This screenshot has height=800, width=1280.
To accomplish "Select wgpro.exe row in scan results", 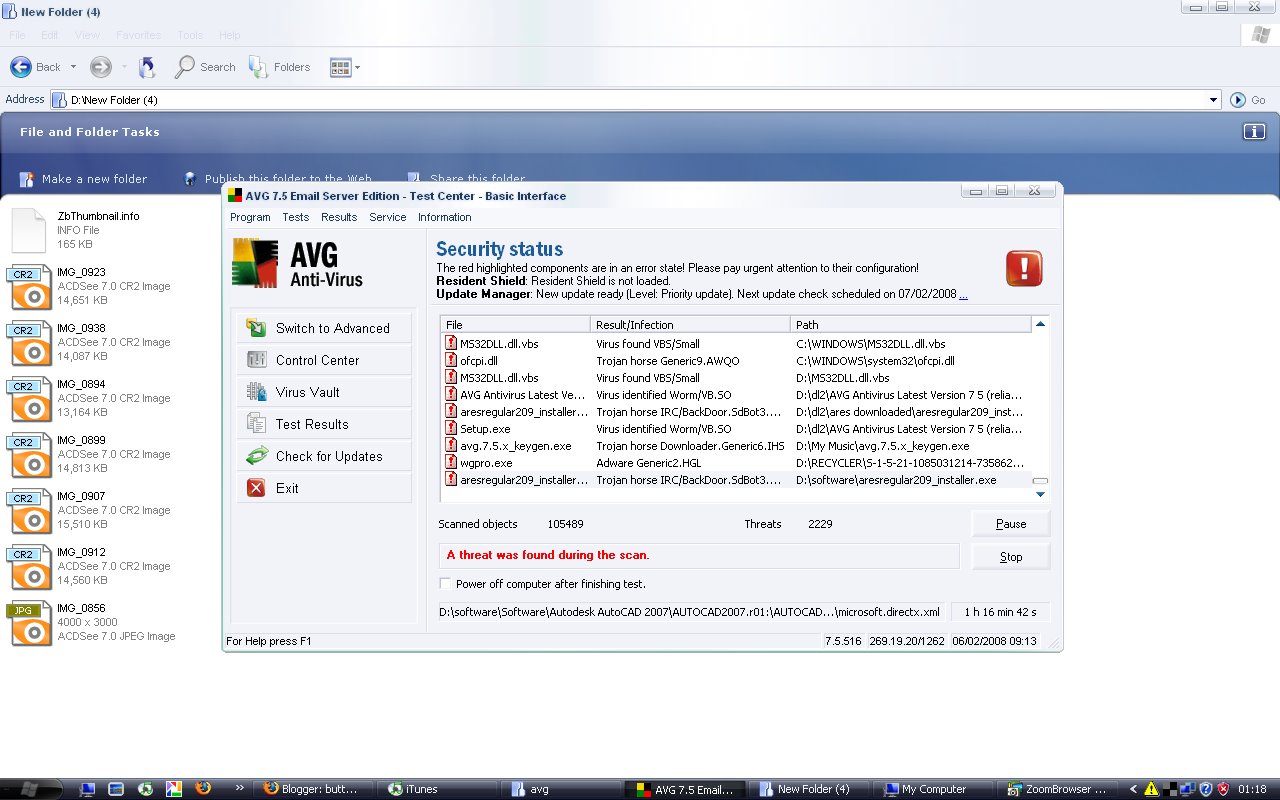I will pyautogui.click(x=736, y=463).
